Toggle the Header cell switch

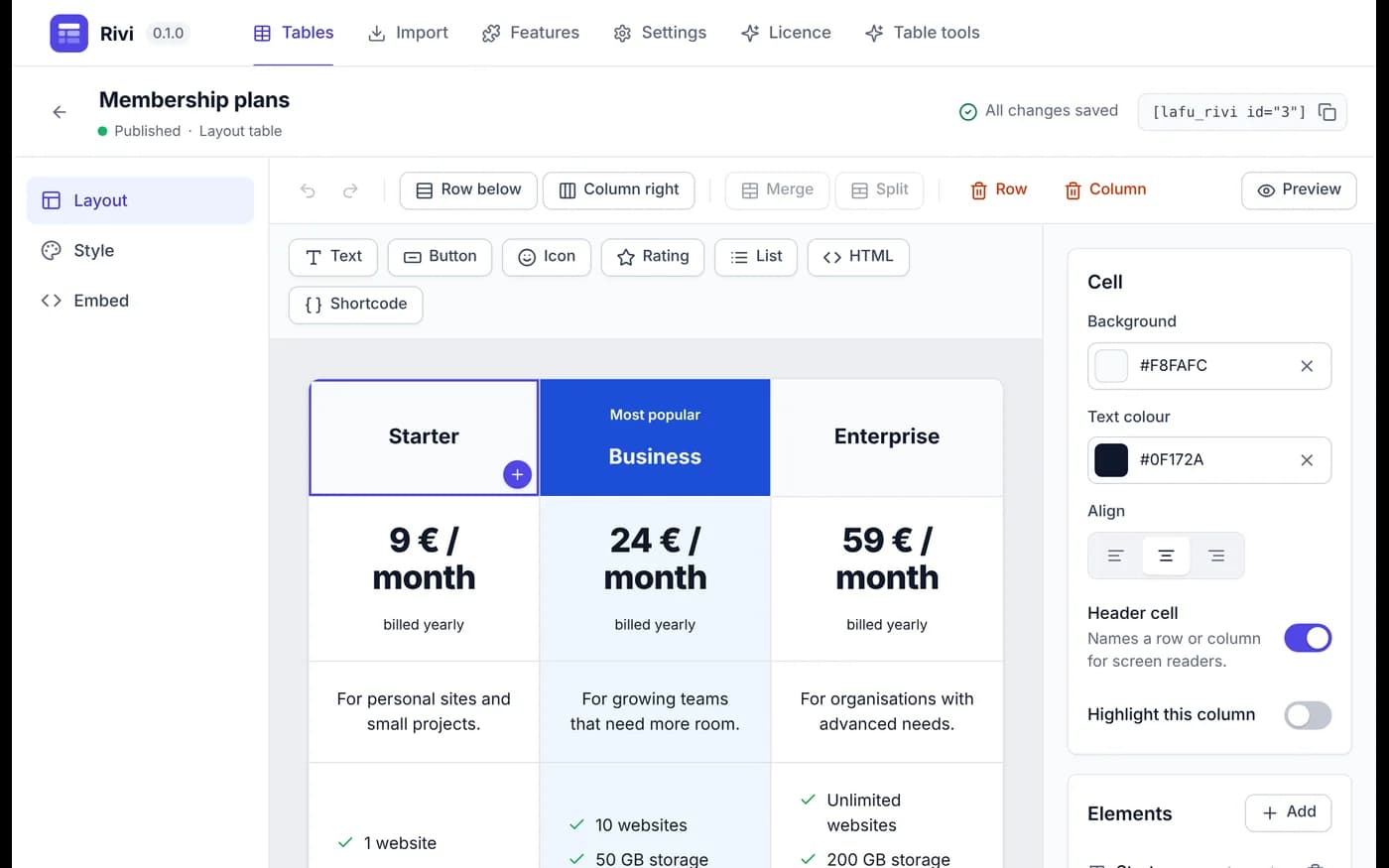tap(1308, 638)
